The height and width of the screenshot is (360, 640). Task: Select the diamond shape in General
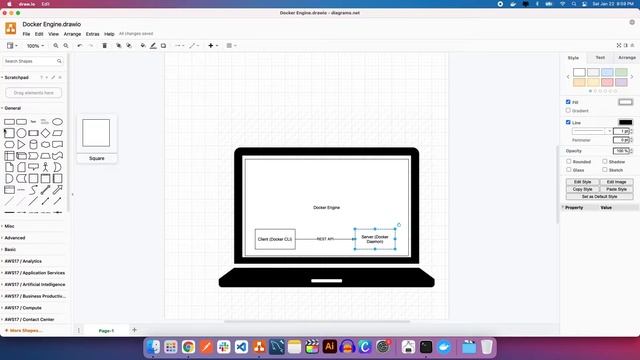click(45, 133)
